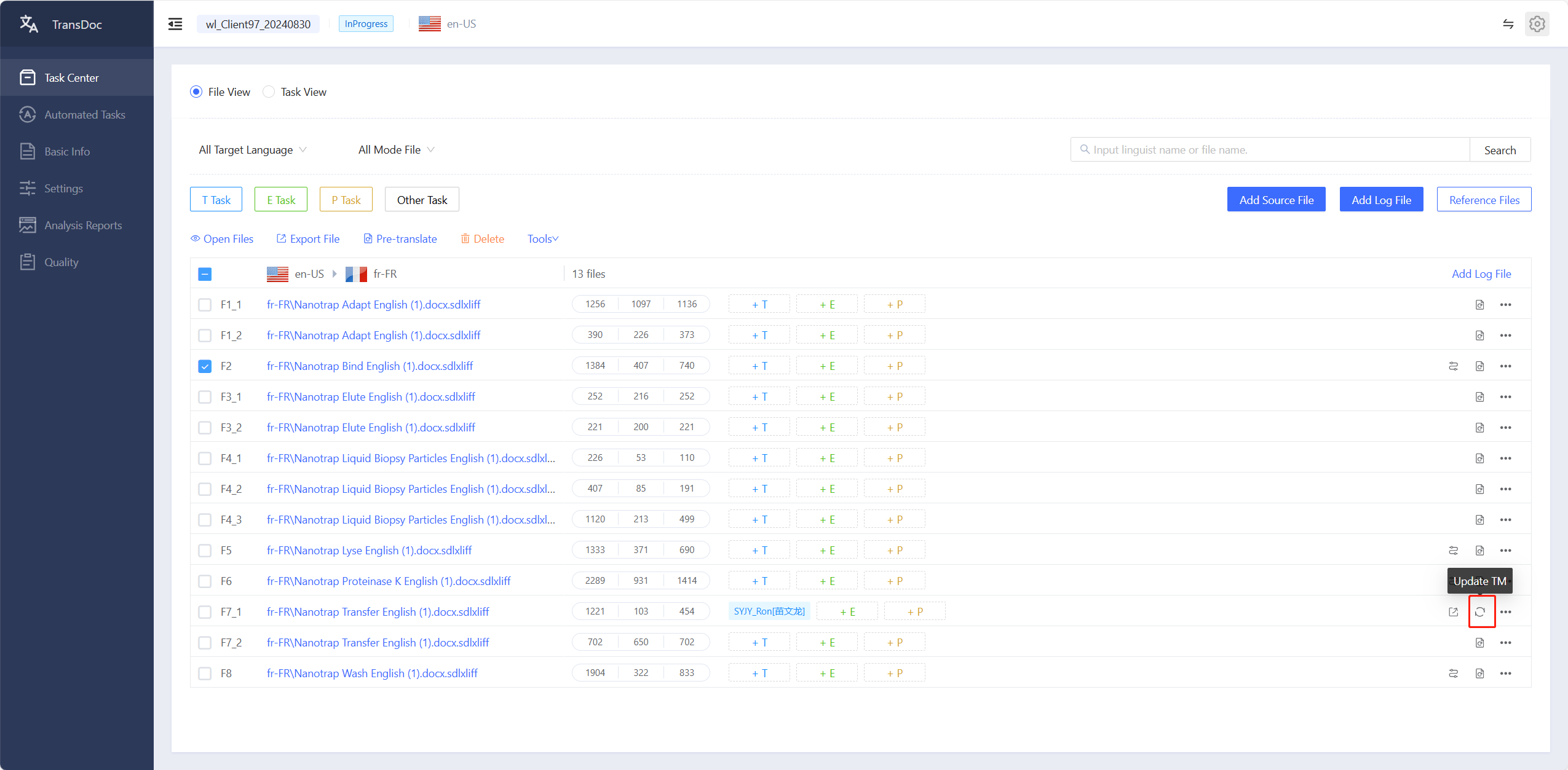Click the transfer icon in F2 row
Screen dimensions: 1568x770
click(1453, 366)
